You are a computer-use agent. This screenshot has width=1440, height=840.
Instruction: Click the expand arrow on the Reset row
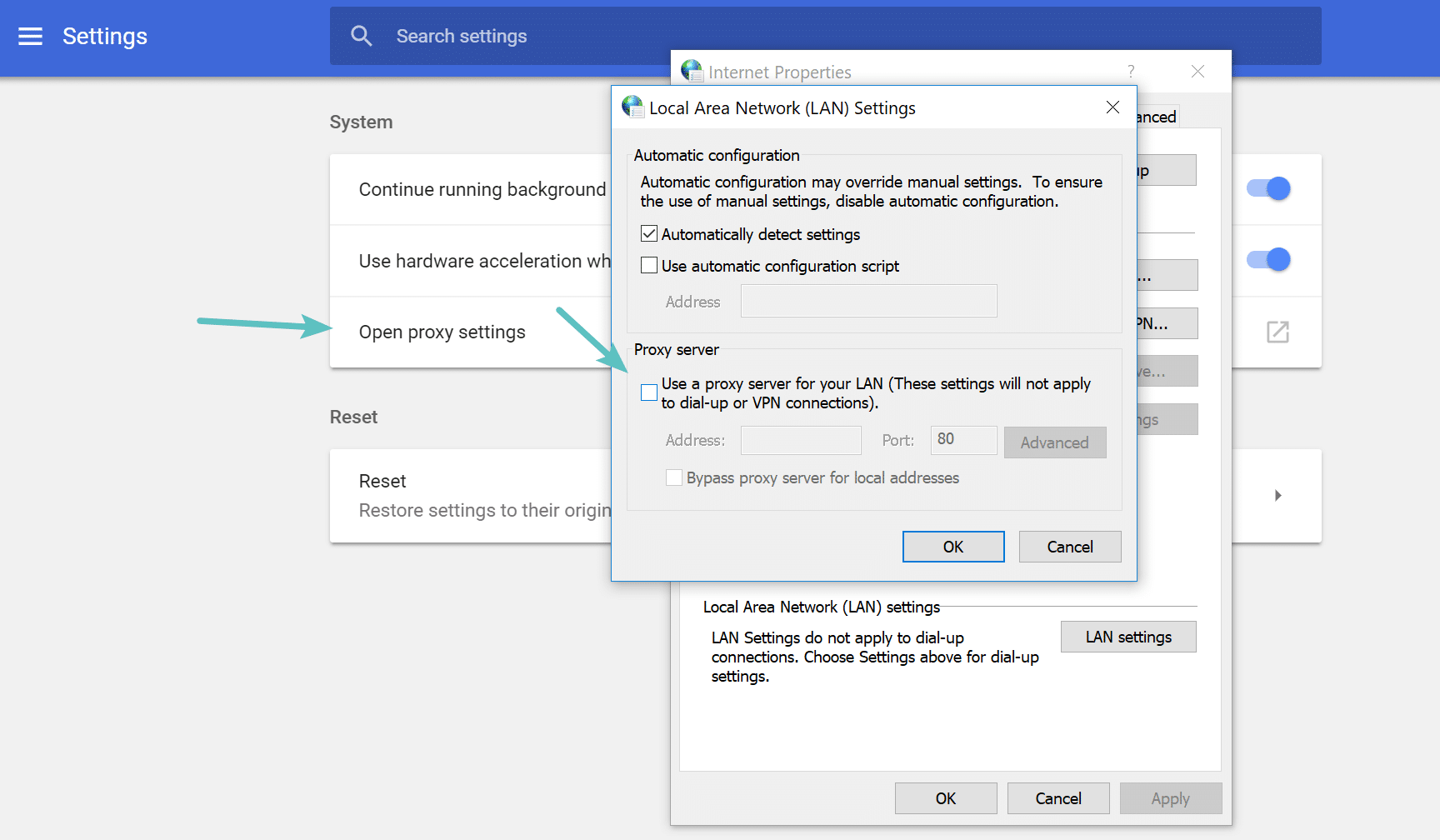click(x=1277, y=495)
